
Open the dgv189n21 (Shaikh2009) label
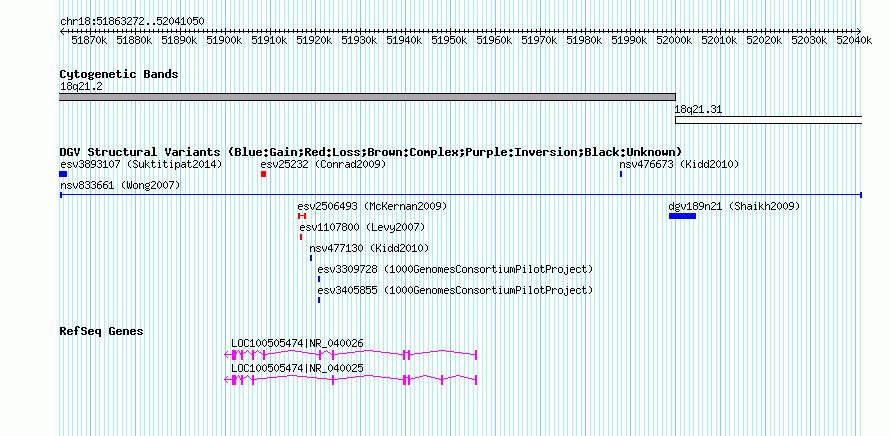click(734, 206)
